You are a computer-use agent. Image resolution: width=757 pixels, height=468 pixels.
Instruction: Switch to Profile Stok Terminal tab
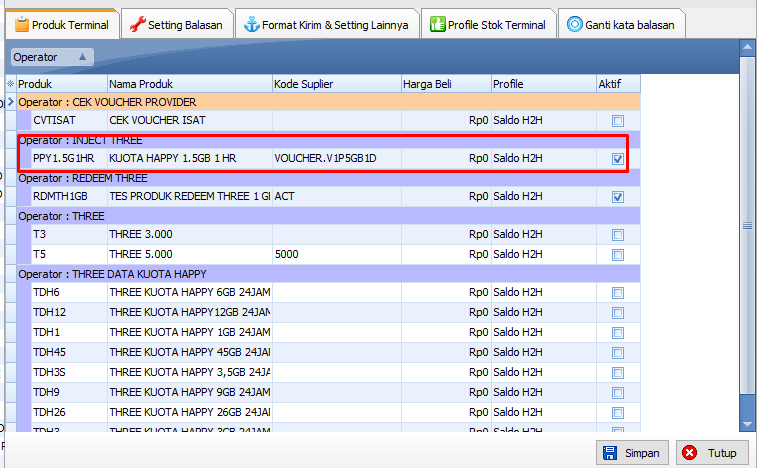pos(489,25)
